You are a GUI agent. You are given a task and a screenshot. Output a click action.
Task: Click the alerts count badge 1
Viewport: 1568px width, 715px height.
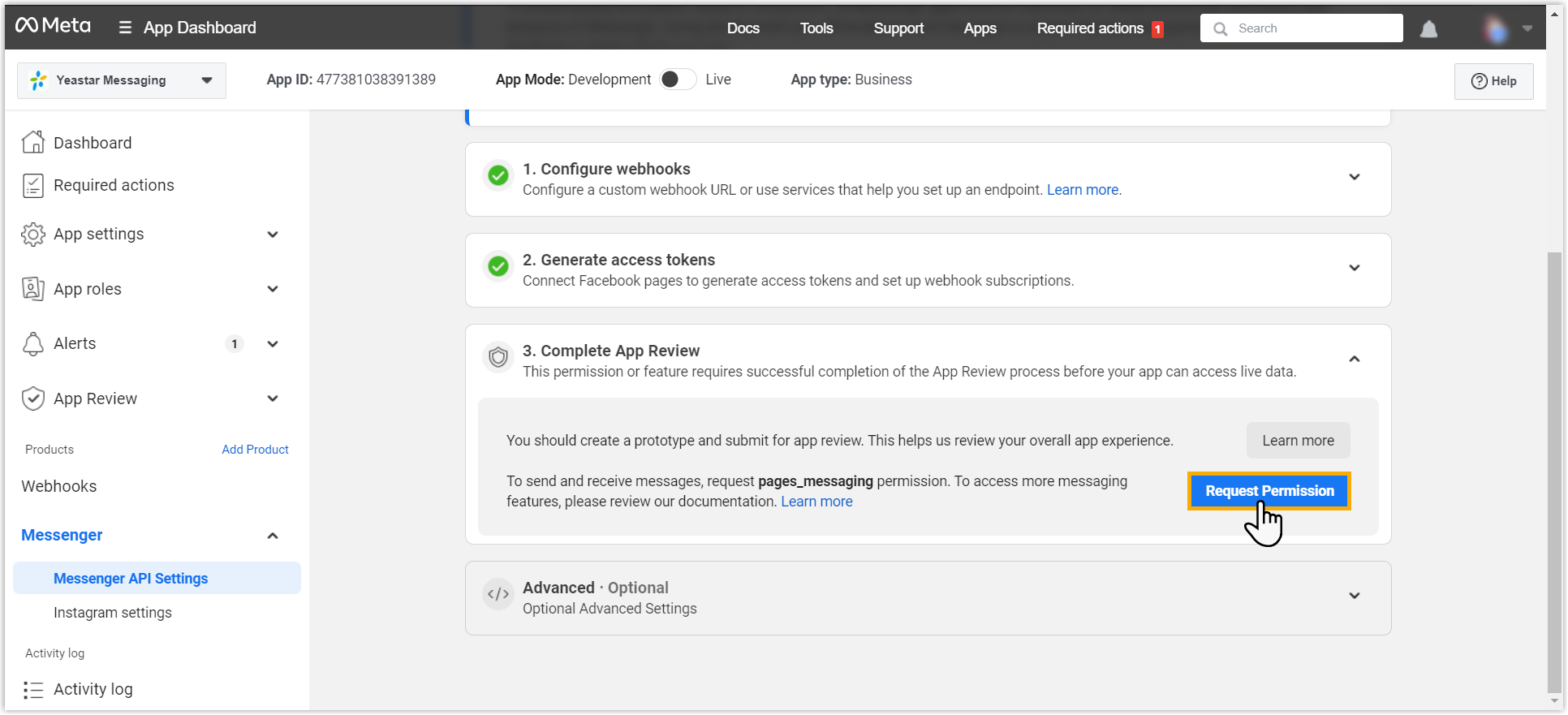click(x=235, y=344)
